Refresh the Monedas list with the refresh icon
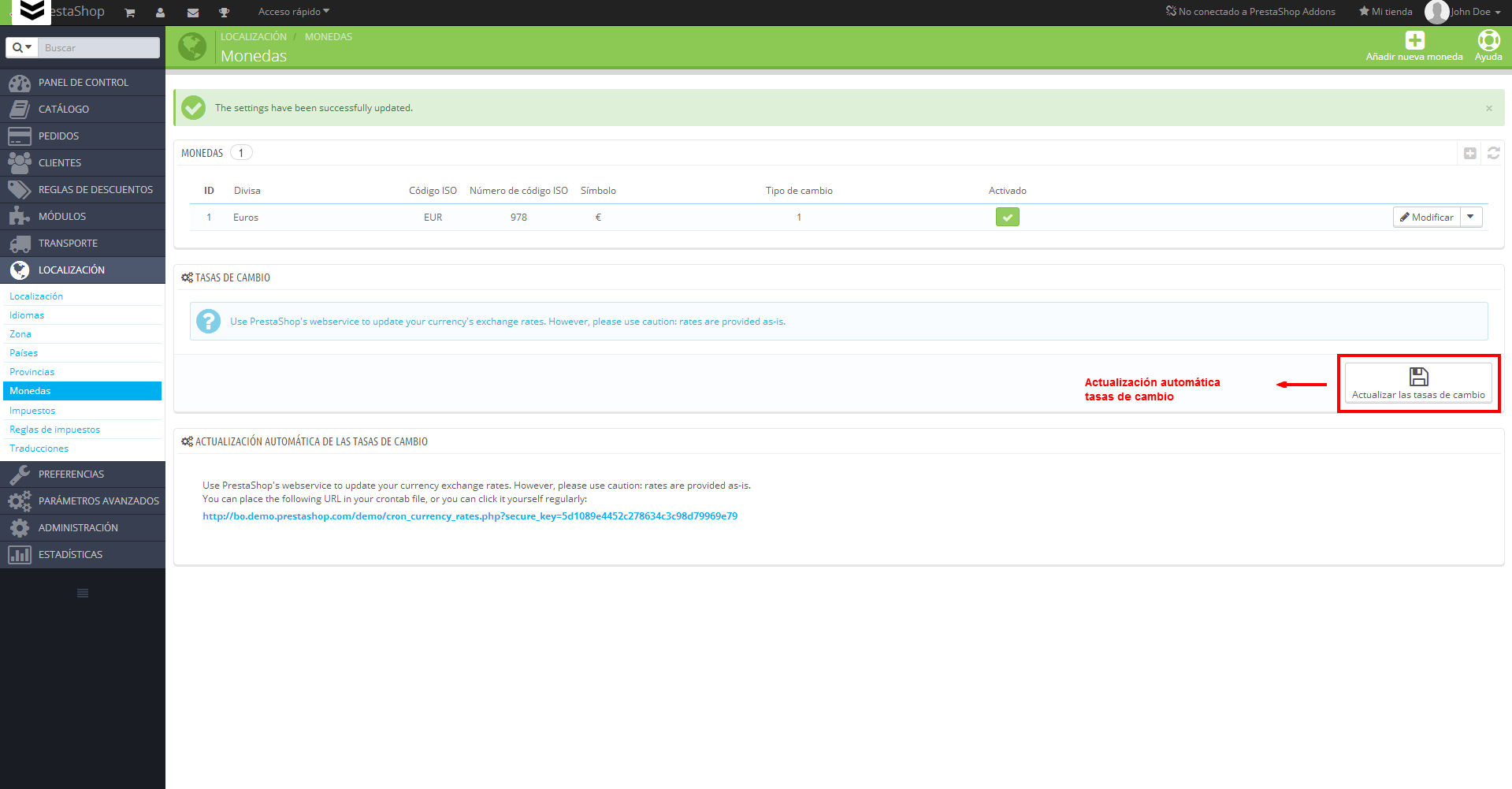 [1493, 153]
